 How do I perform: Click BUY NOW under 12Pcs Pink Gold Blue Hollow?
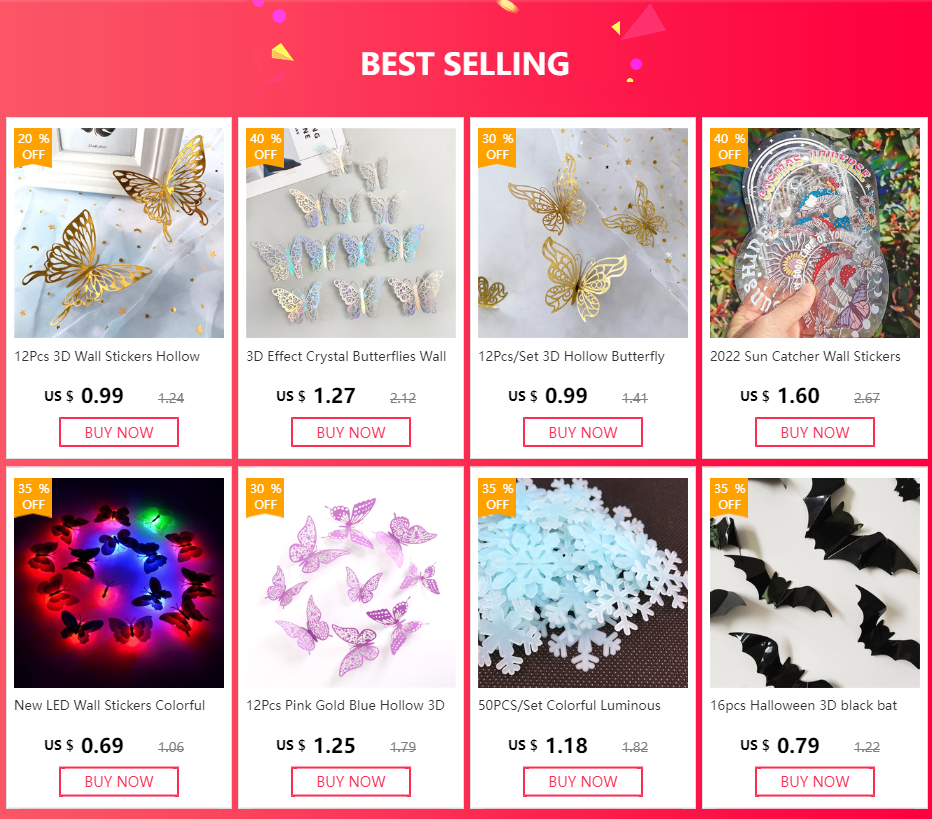point(351,782)
